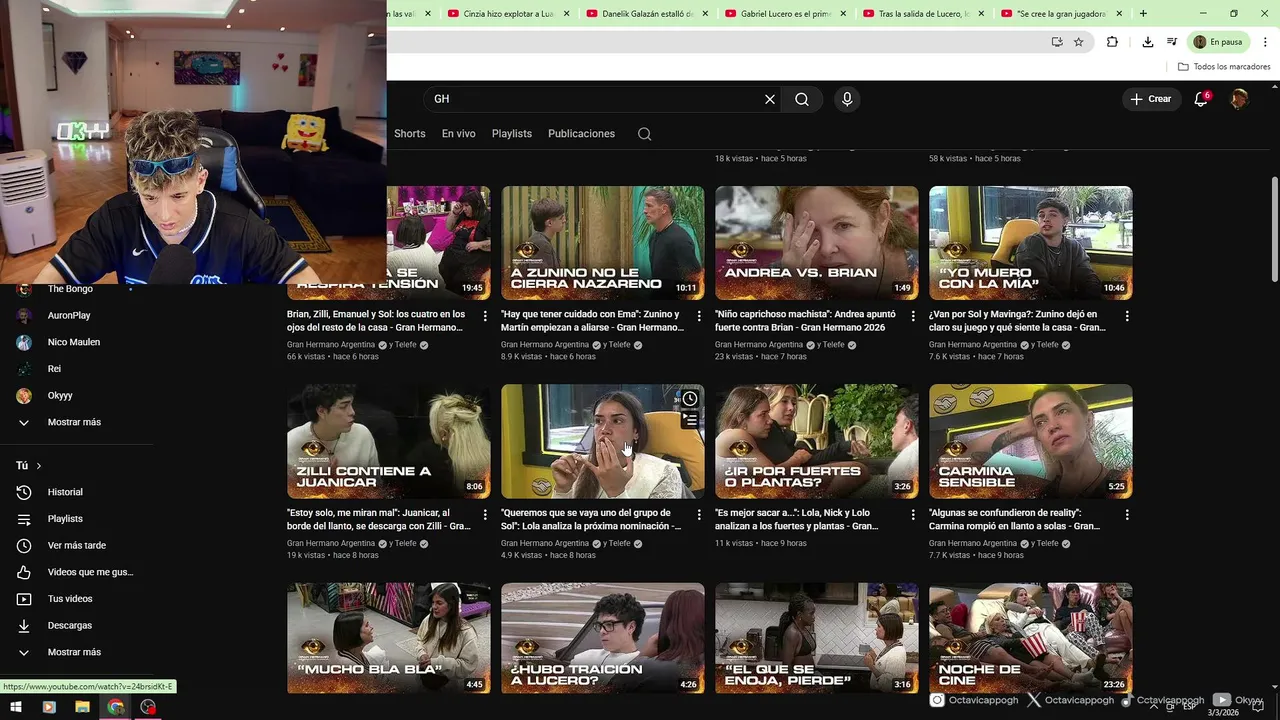Switch to 'Cinzia hizo explotar' browser tab
Image resolution: width=1280 pixels, height=720 pixels.
pyautogui.click(x=508, y=14)
